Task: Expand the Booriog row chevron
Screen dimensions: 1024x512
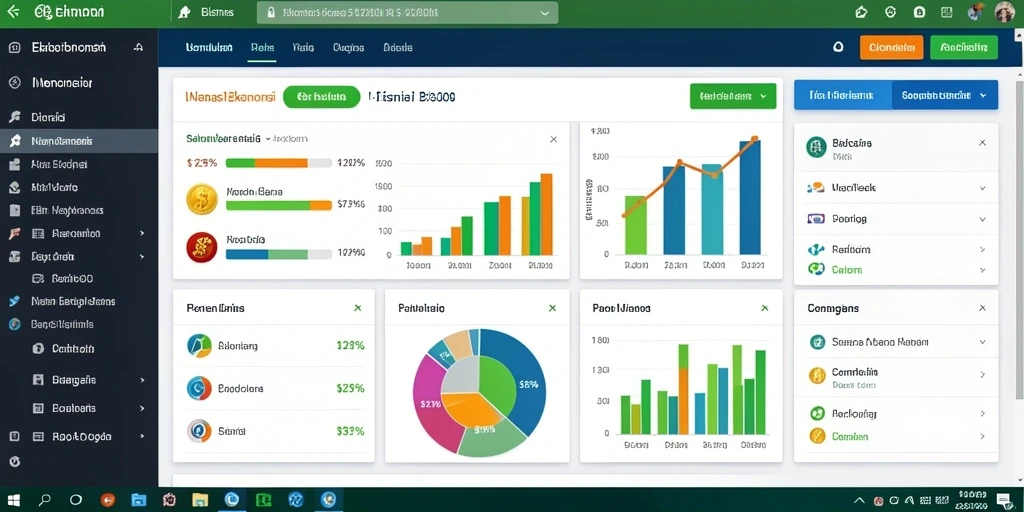Action: 982,219
